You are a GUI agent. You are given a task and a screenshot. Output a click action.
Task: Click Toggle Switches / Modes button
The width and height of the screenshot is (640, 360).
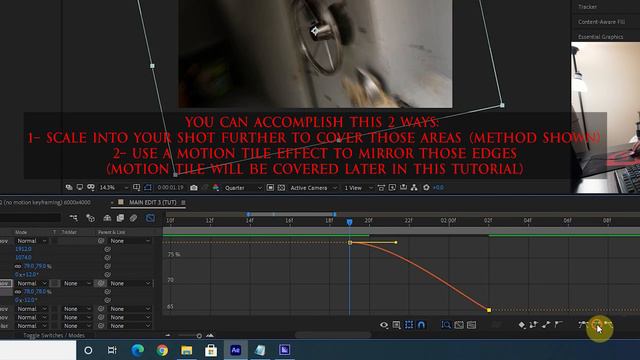click(x=54, y=335)
